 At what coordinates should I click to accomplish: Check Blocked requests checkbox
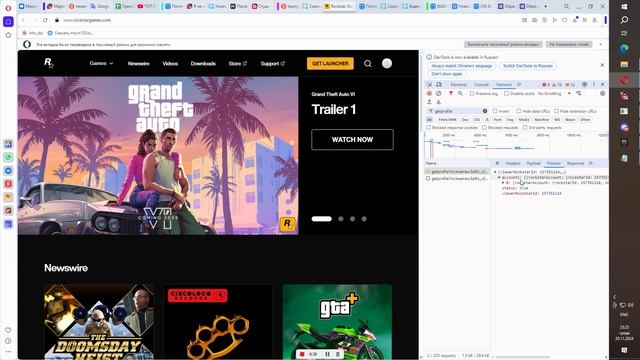[x=484, y=128]
